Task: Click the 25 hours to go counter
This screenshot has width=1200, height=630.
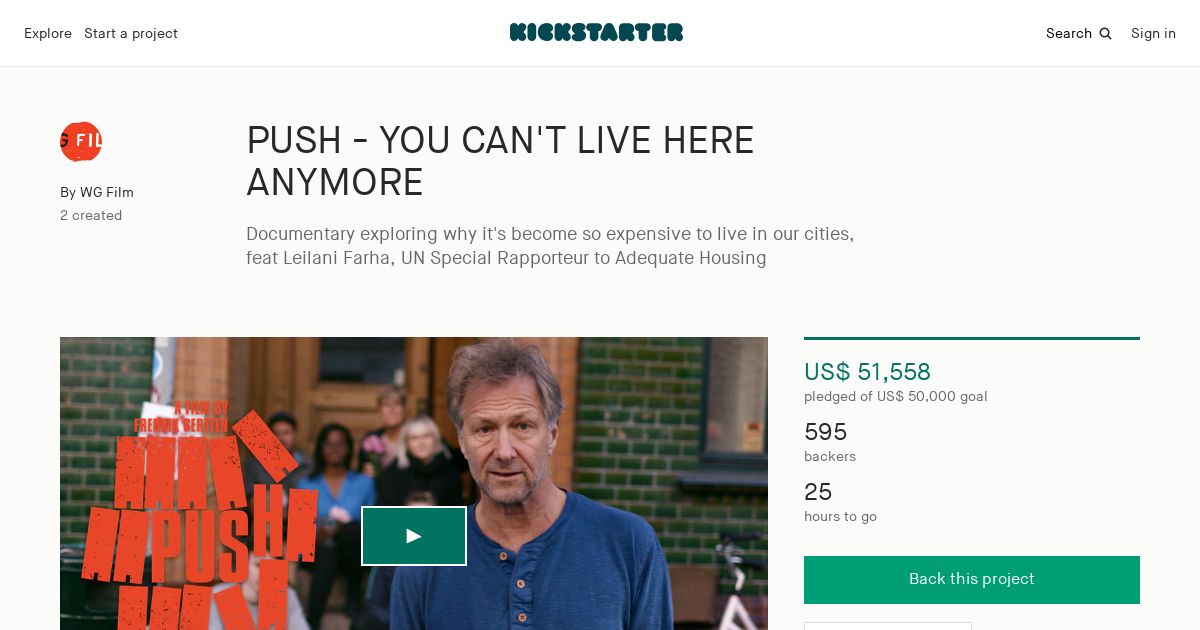Action: coord(818,492)
